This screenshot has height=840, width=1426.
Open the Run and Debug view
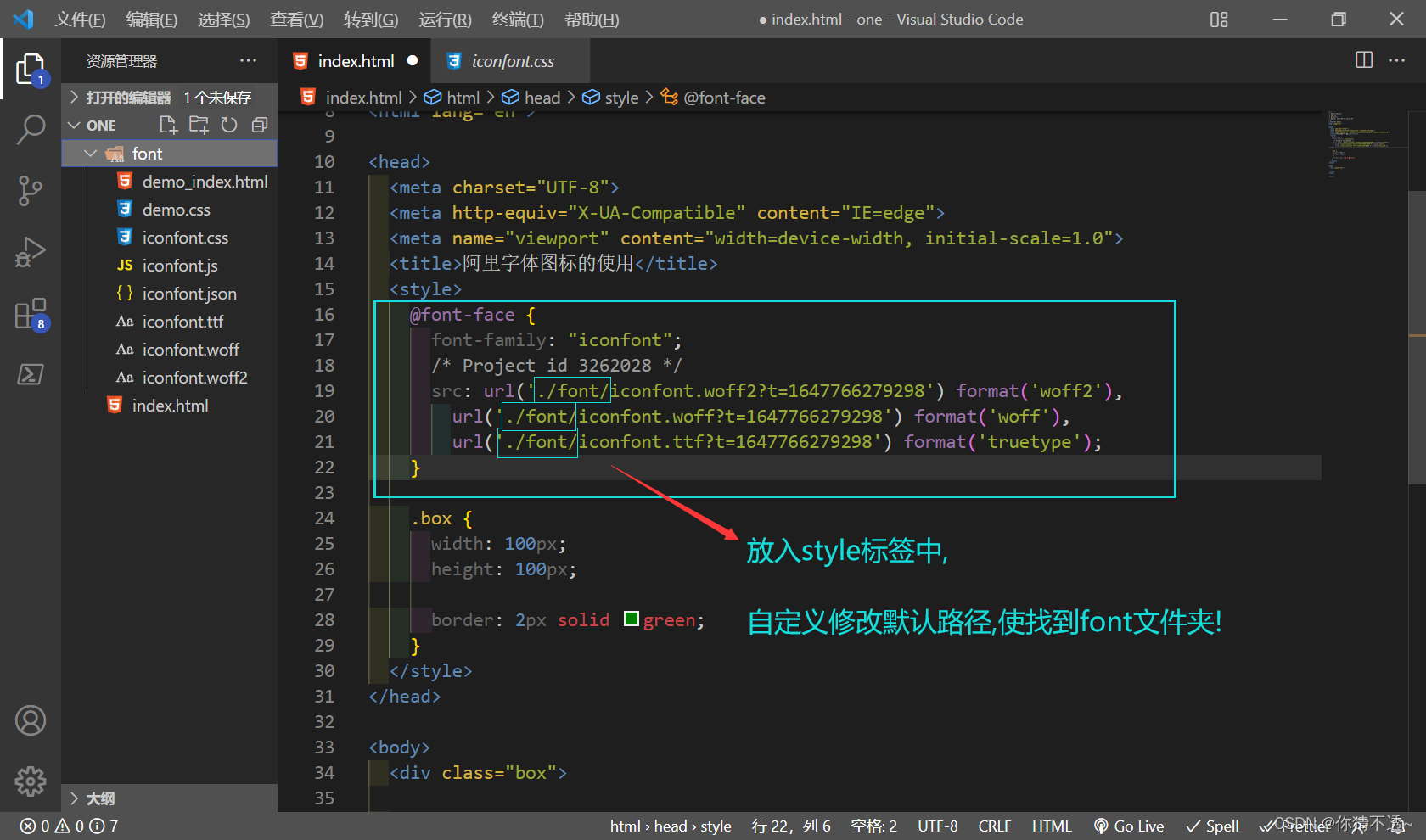coord(31,252)
